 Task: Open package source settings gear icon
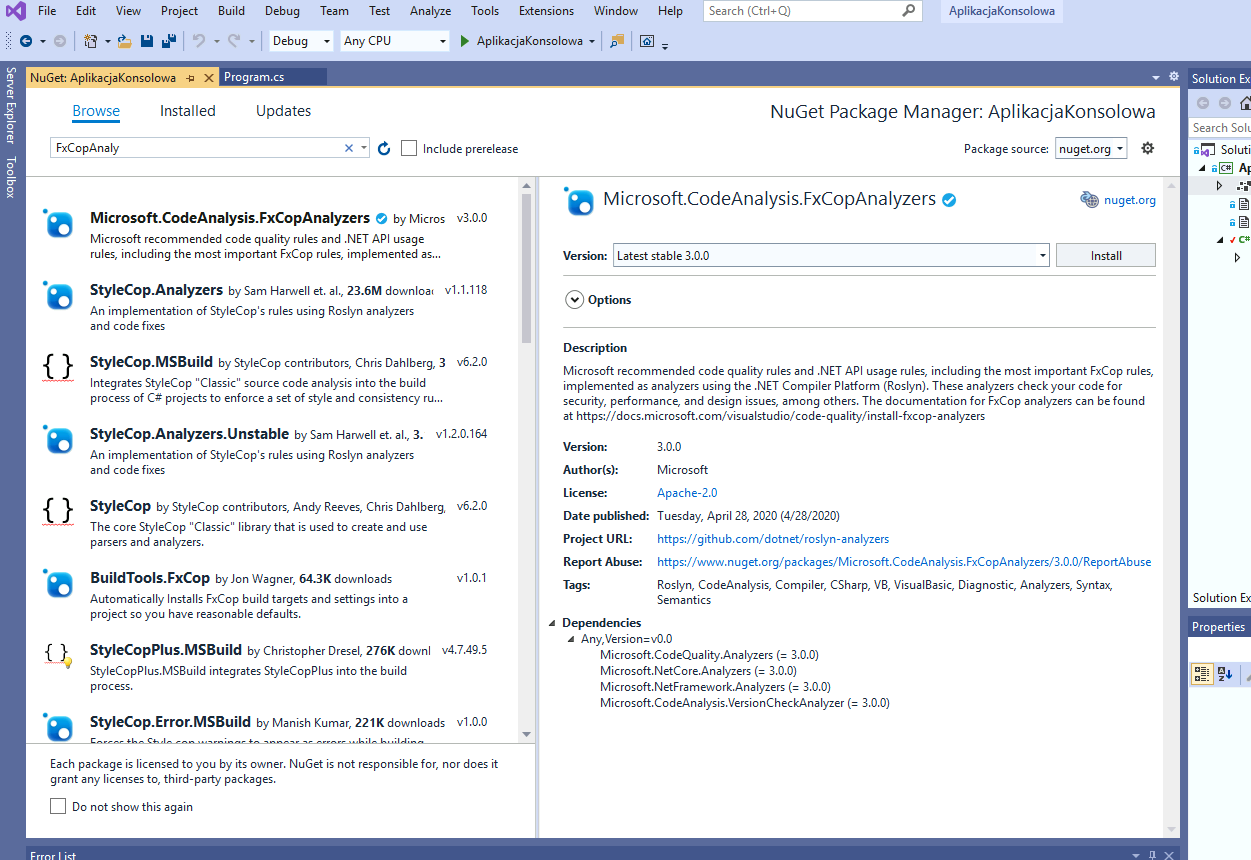tap(1147, 148)
